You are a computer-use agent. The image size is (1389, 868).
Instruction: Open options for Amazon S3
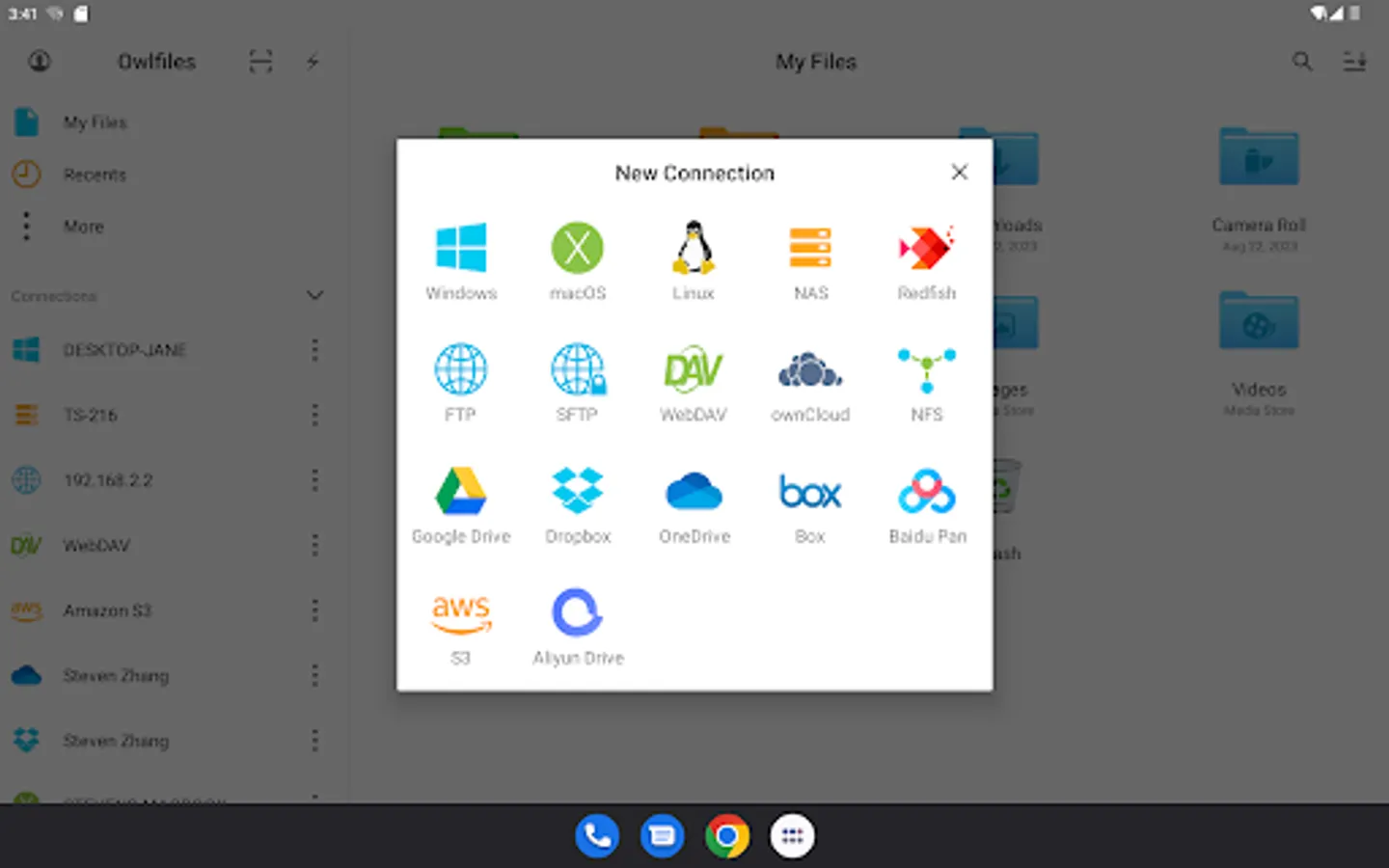[314, 610]
